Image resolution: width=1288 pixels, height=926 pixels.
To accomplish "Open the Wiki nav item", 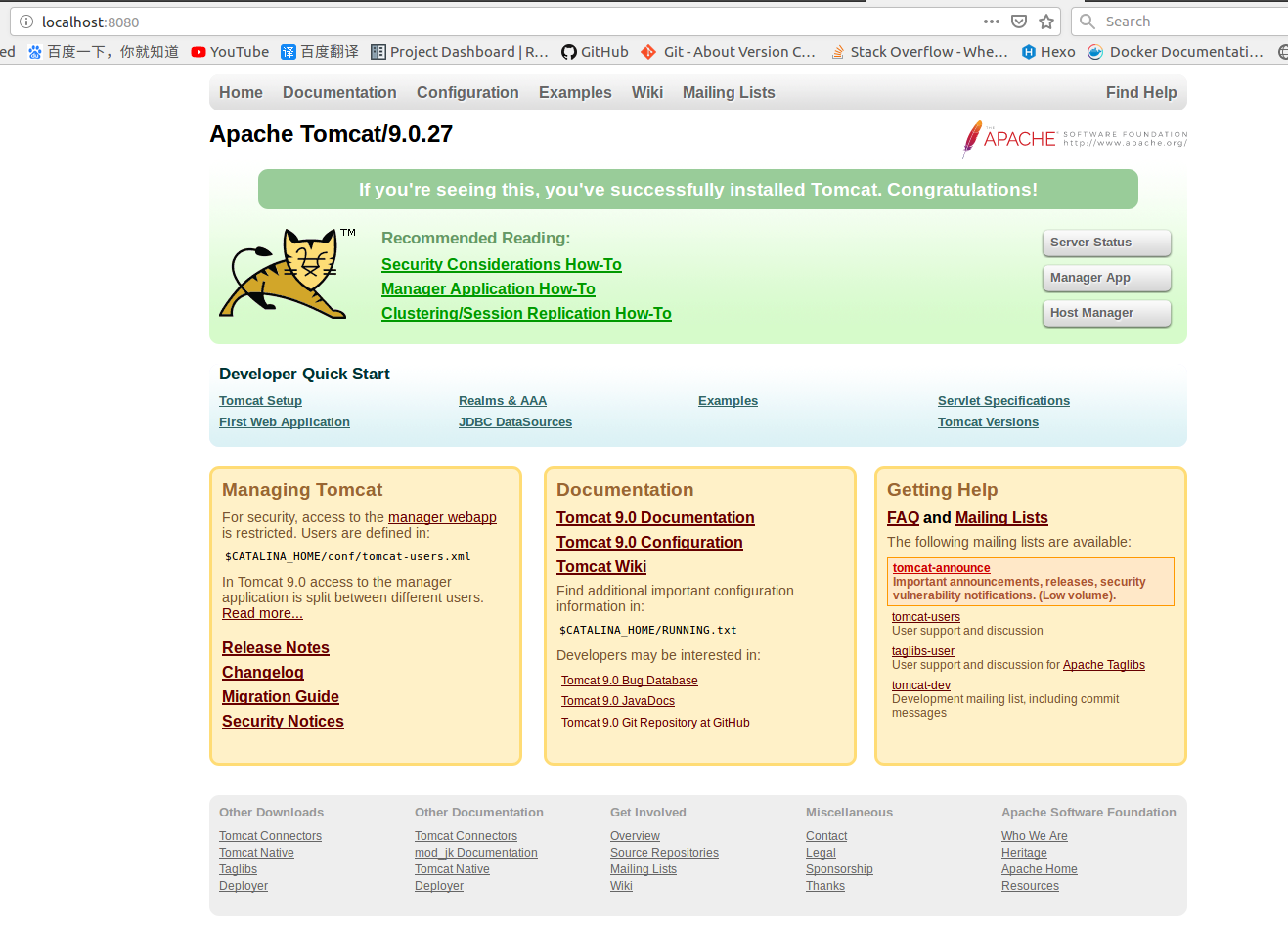I will tap(647, 92).
